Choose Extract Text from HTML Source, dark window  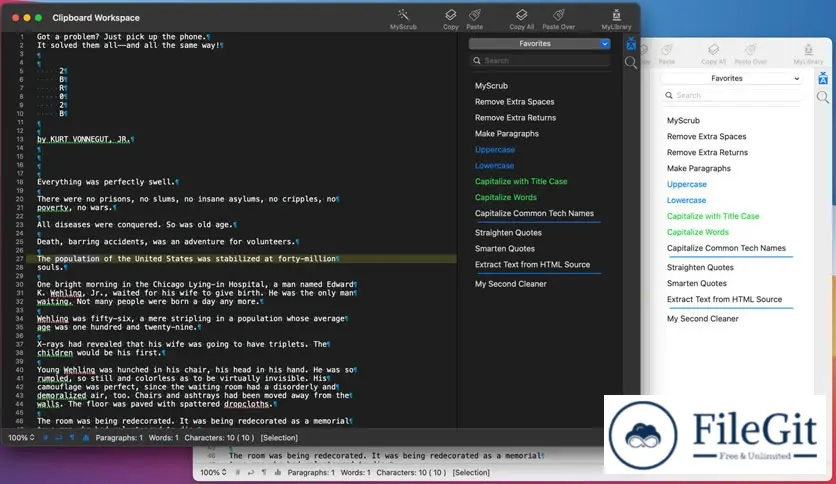point(532,264)
